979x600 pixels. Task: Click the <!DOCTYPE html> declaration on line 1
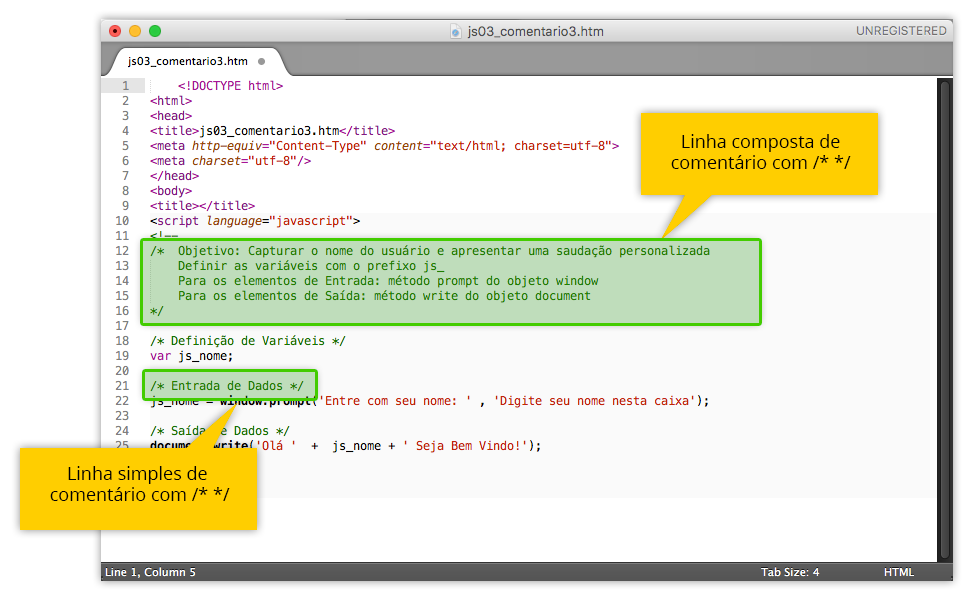(x=230, y=86)
